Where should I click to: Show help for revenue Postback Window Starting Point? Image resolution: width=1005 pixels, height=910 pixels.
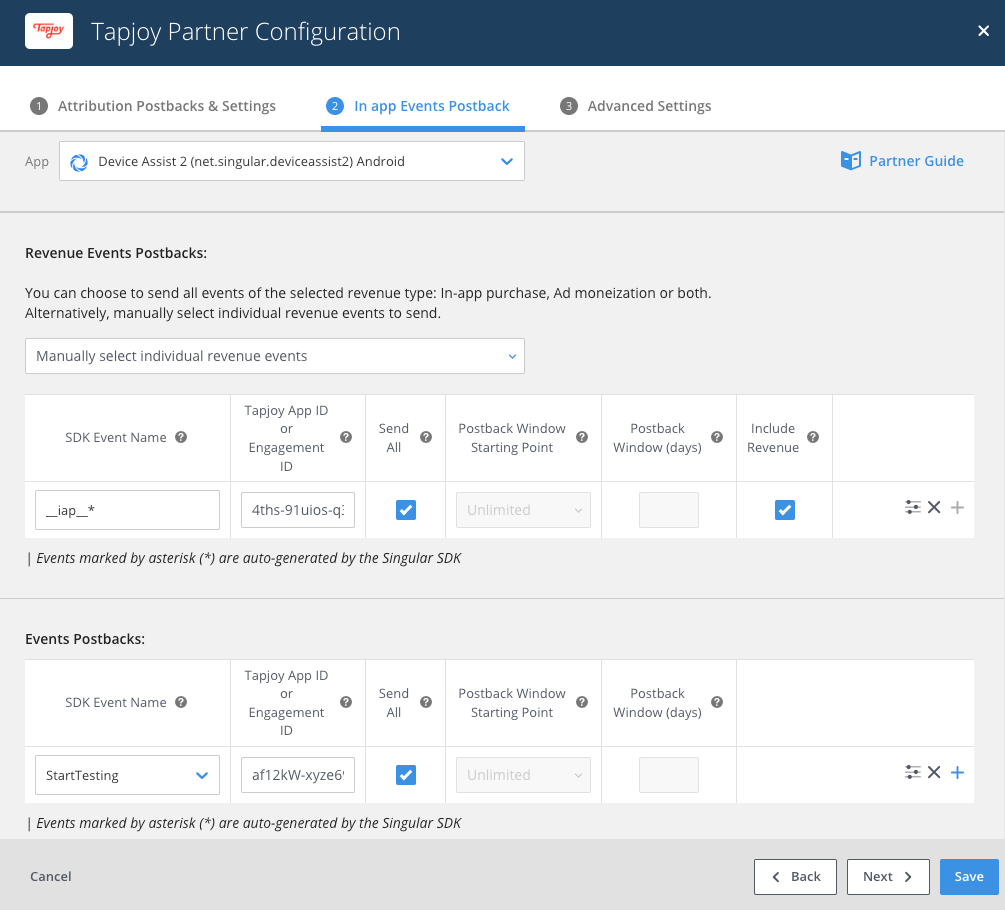click(x=582, y=437)
